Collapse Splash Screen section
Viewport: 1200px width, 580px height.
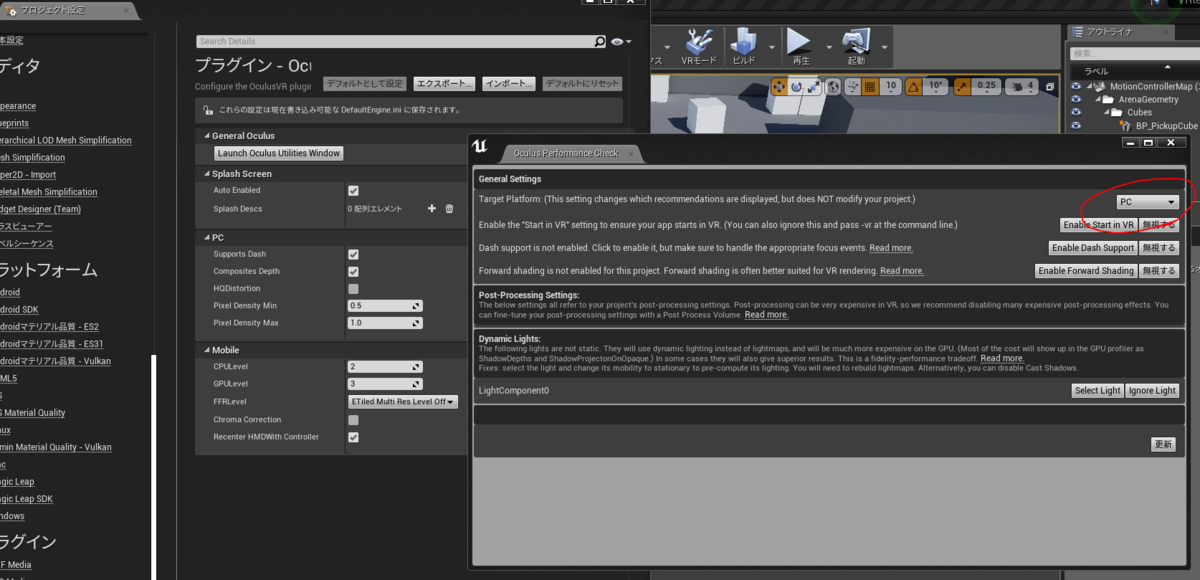pyautogui.click(x=206, y=174)
